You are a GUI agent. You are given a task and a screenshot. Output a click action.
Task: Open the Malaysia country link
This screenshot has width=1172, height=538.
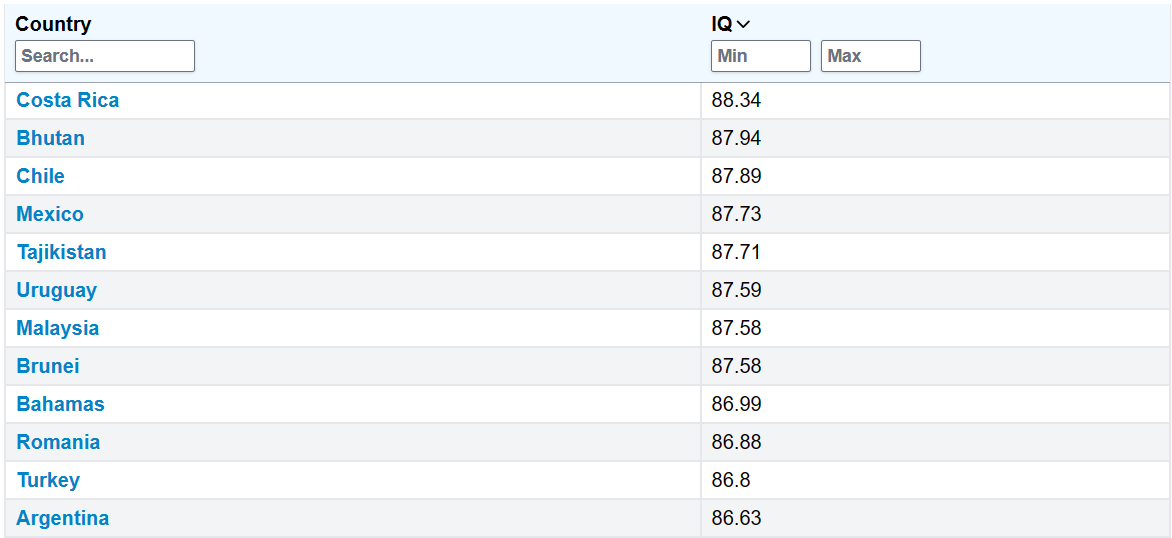click(58, 328)
